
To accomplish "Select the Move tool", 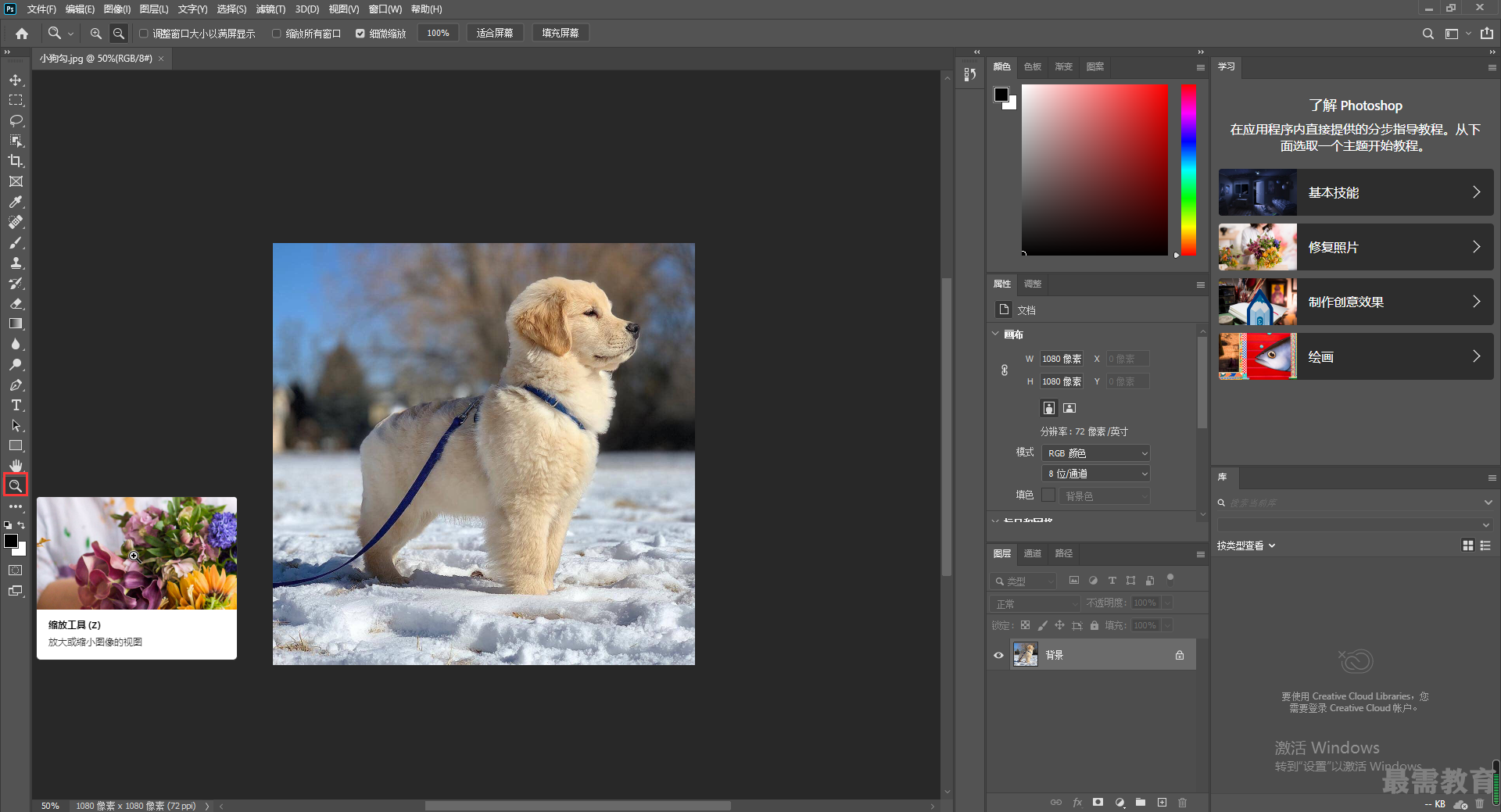I will [x=16, y=80].
